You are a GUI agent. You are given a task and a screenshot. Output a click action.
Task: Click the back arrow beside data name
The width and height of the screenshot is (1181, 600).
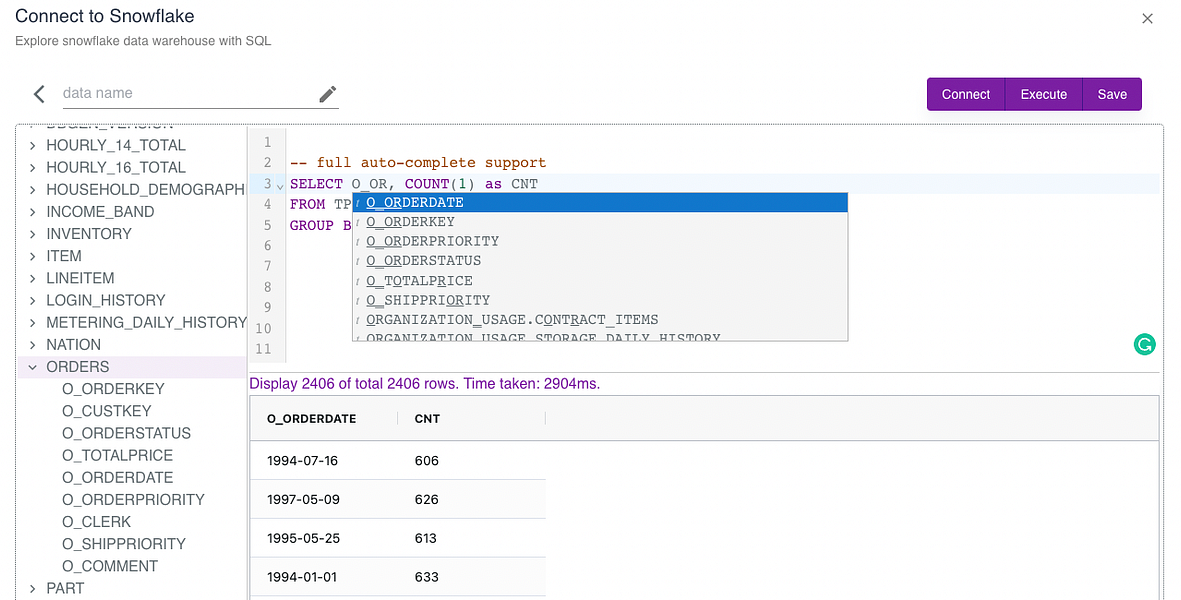pyautogui.click(x=39, y=94)
